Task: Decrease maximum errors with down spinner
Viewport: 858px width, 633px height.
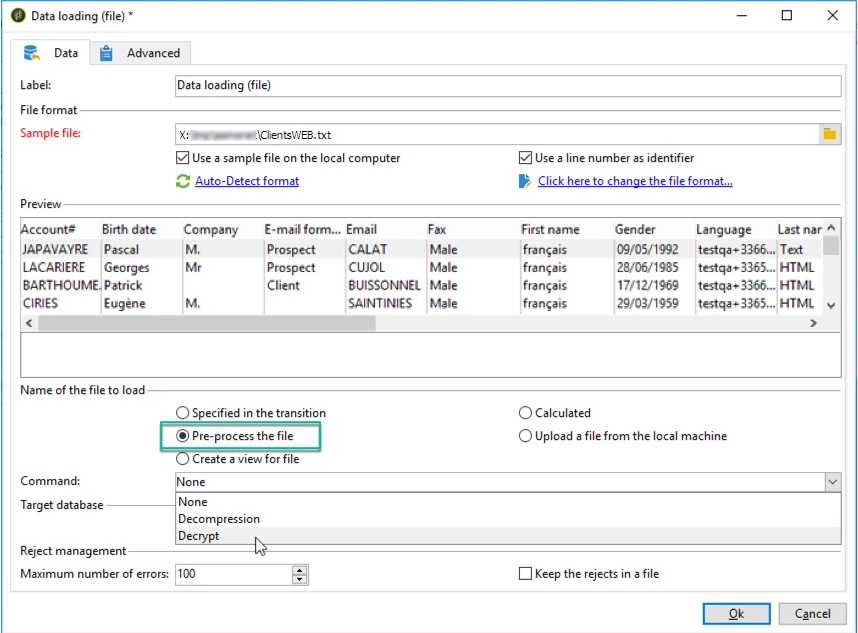Action: pos(299,579)
